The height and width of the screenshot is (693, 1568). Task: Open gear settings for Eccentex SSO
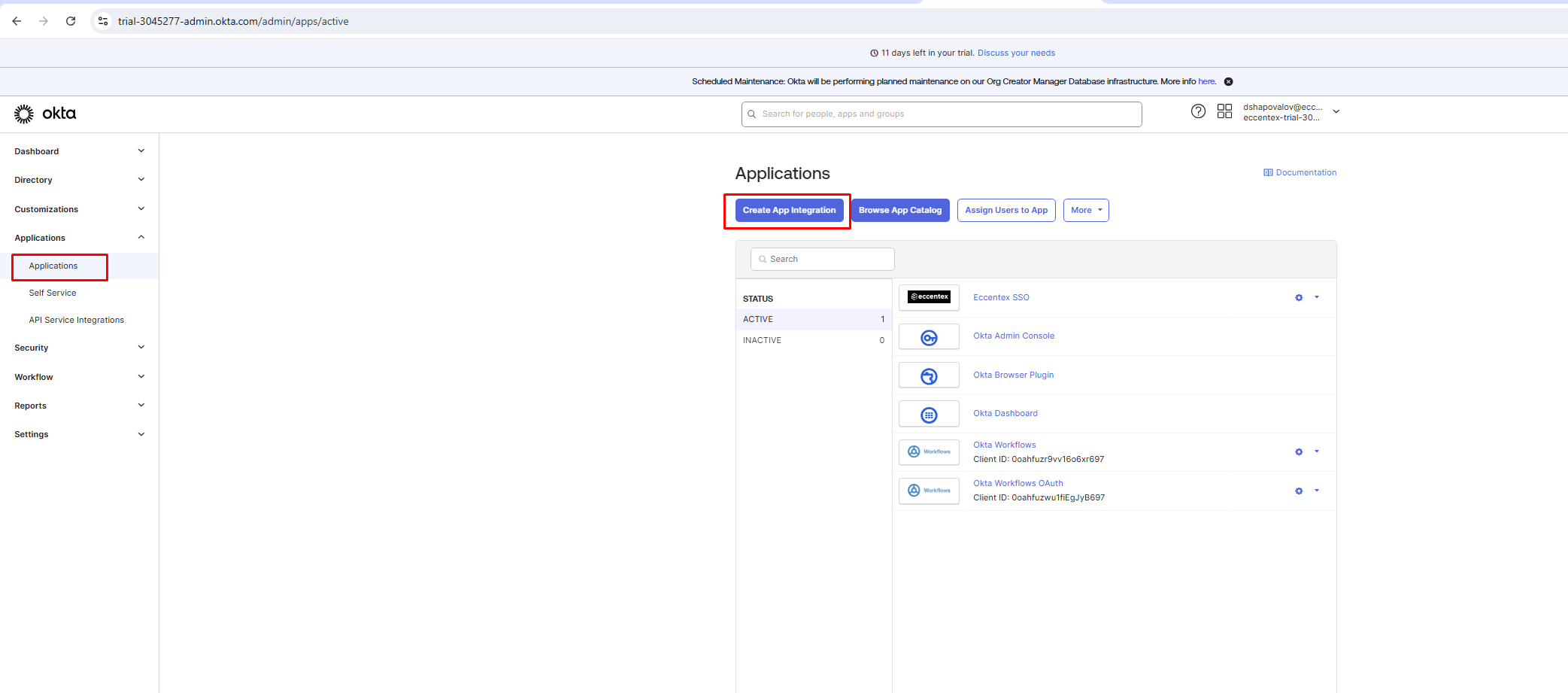click(x=1299, y=298)
